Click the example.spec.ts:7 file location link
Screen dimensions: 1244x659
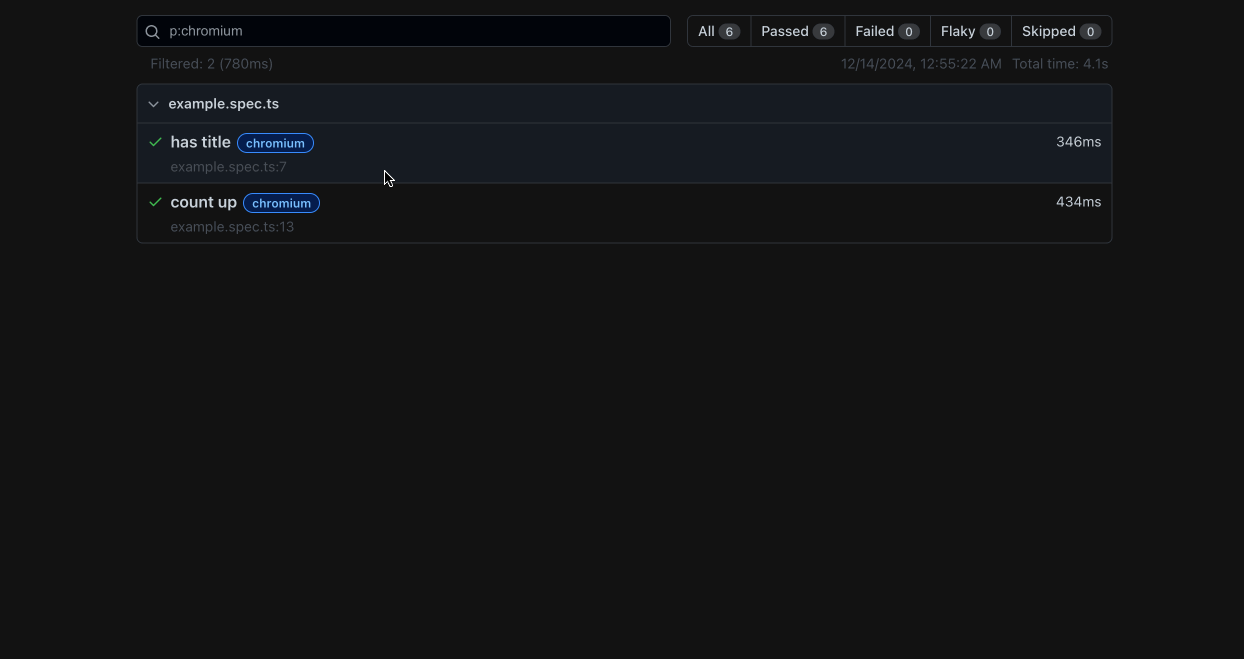228,166
